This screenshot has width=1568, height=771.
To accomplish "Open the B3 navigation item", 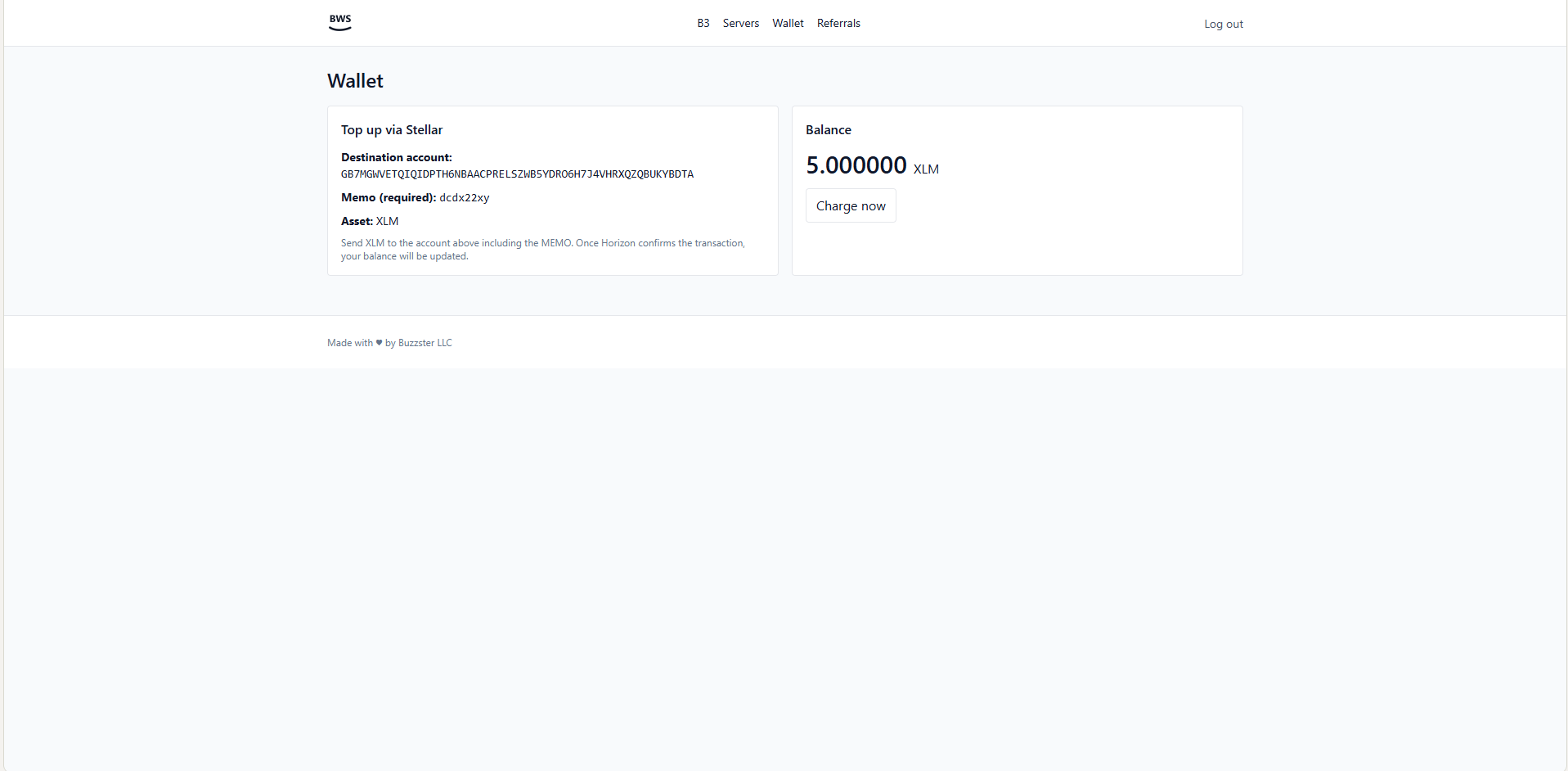I will click(x=703, y=23).
